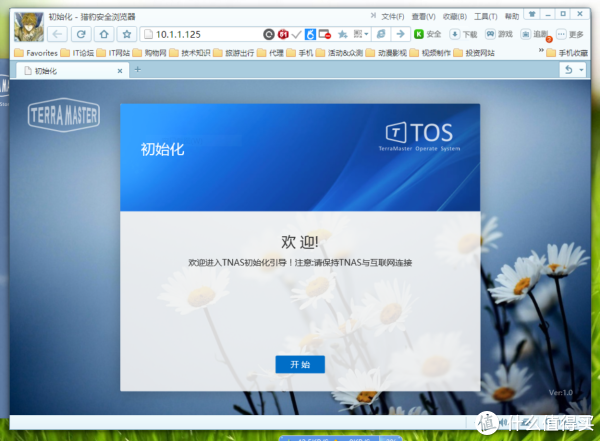Click the user avatar picture
Viewport: 600px width, 441px height.
coord(29,27)
